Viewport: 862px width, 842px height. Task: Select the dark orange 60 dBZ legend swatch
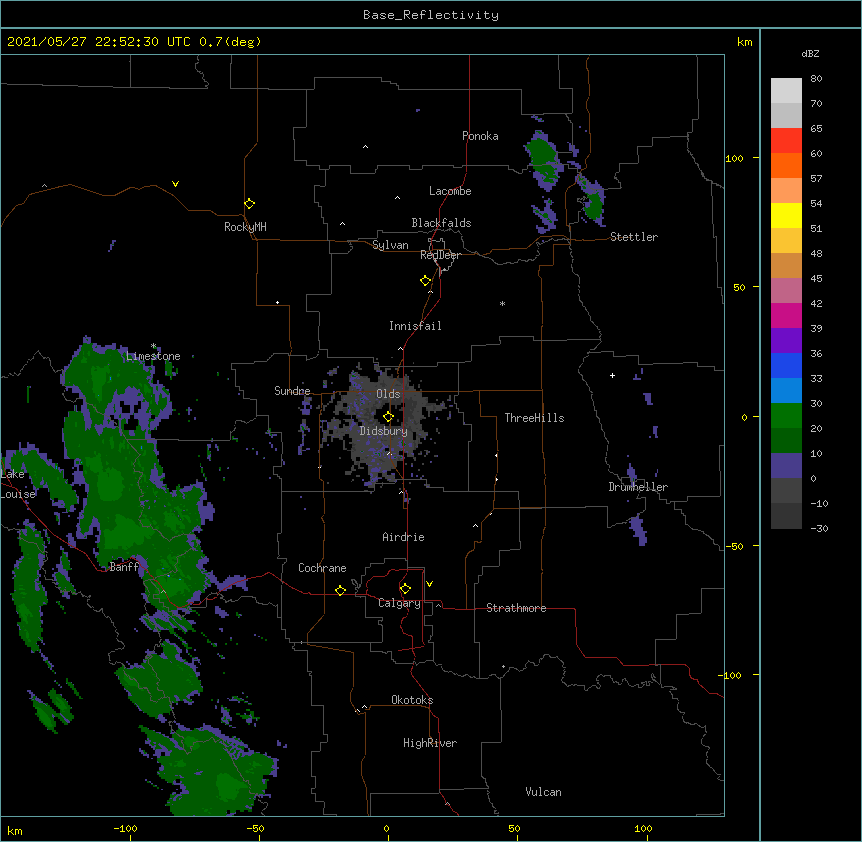[786, 165]
